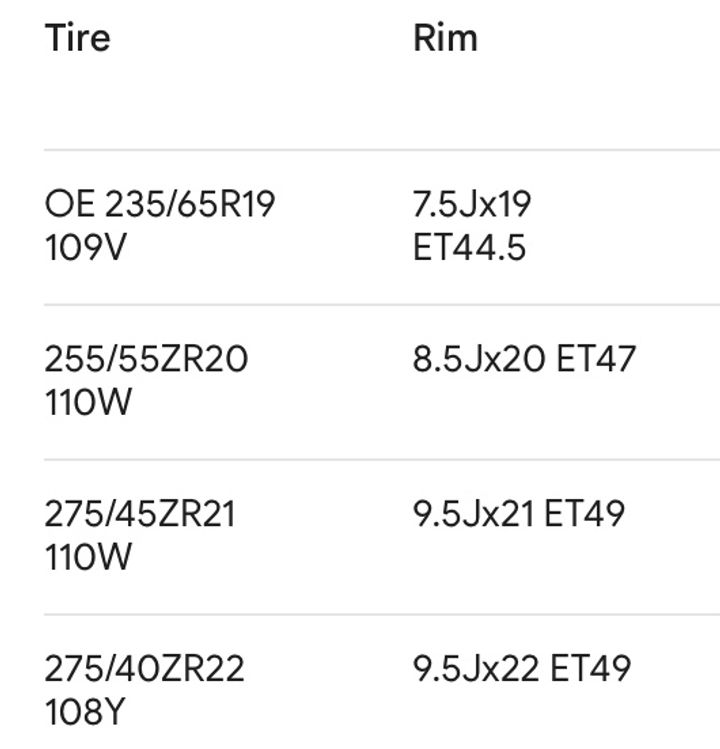Select the 255/55ZR20 tire entry

point(146,359)
